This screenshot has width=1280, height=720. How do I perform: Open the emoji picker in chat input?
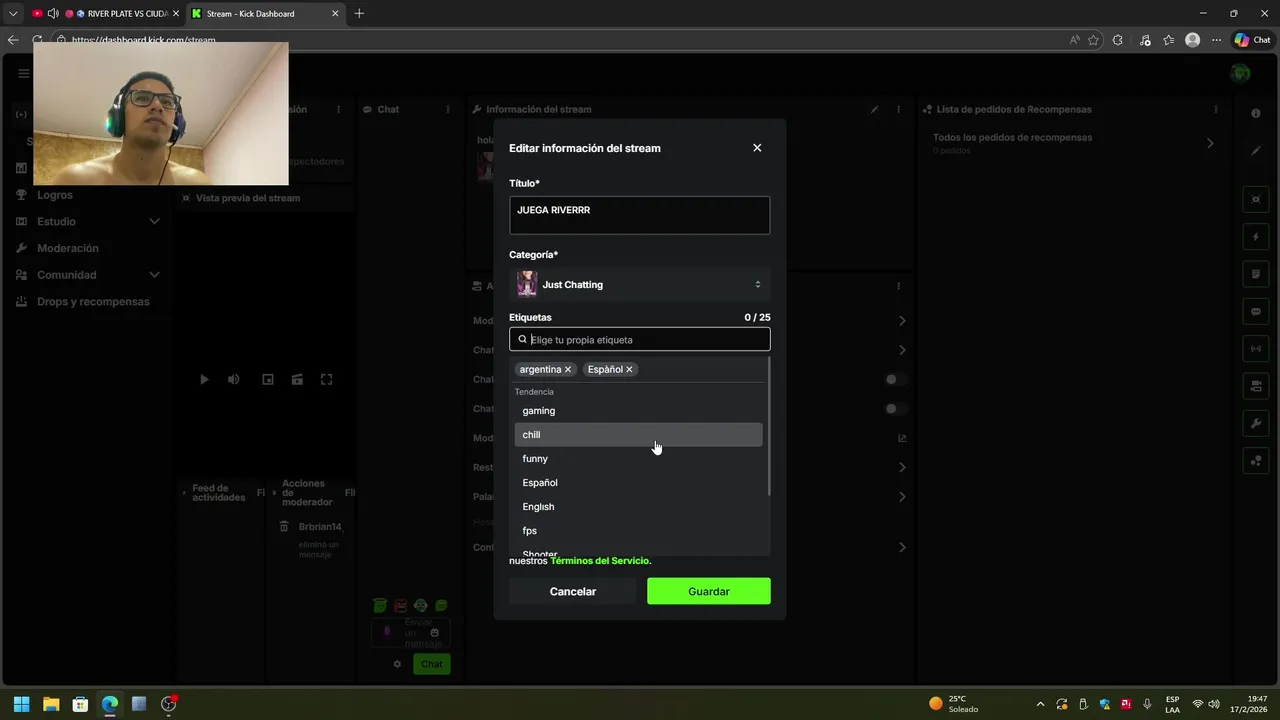[x=435, y=632]
